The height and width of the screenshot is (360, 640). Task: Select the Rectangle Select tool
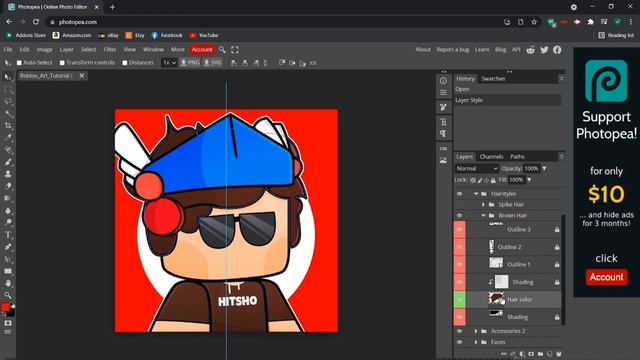(x=8, y=89)
